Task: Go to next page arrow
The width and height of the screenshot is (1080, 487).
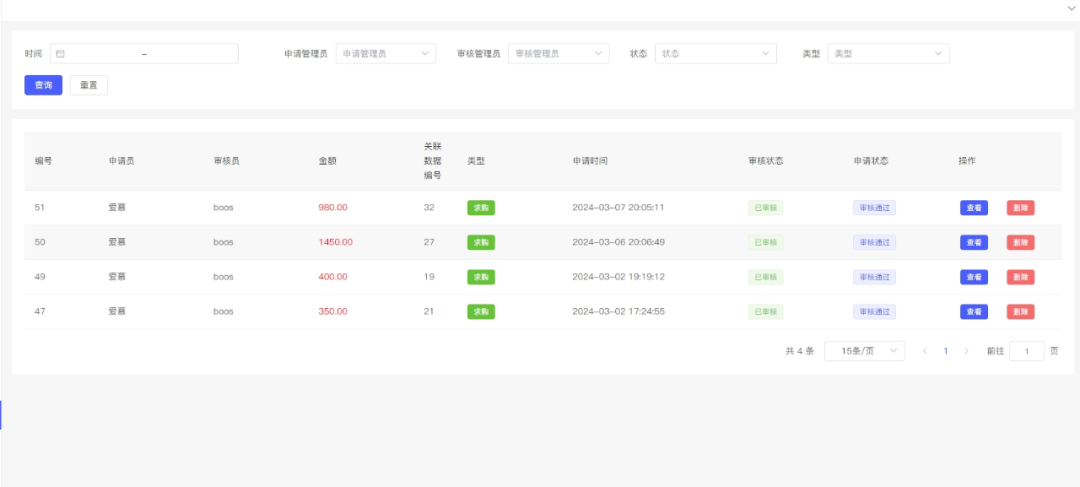Action: [x=966, y=351]
